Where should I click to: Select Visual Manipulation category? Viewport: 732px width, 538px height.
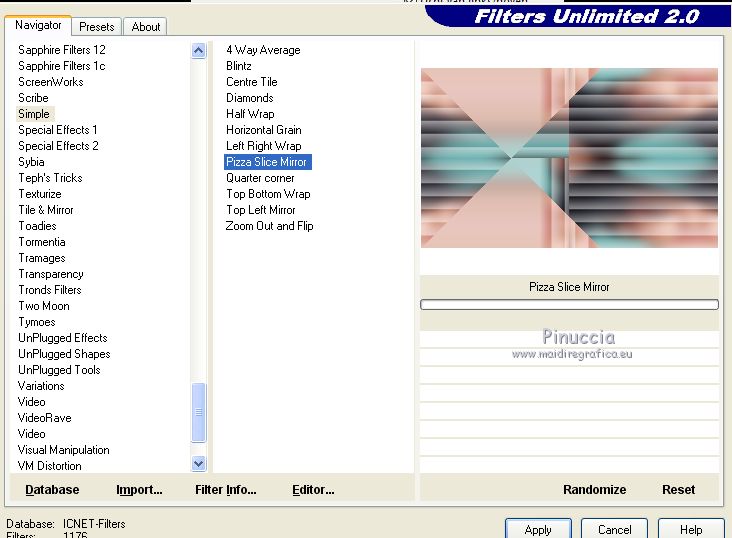[63, 450]
